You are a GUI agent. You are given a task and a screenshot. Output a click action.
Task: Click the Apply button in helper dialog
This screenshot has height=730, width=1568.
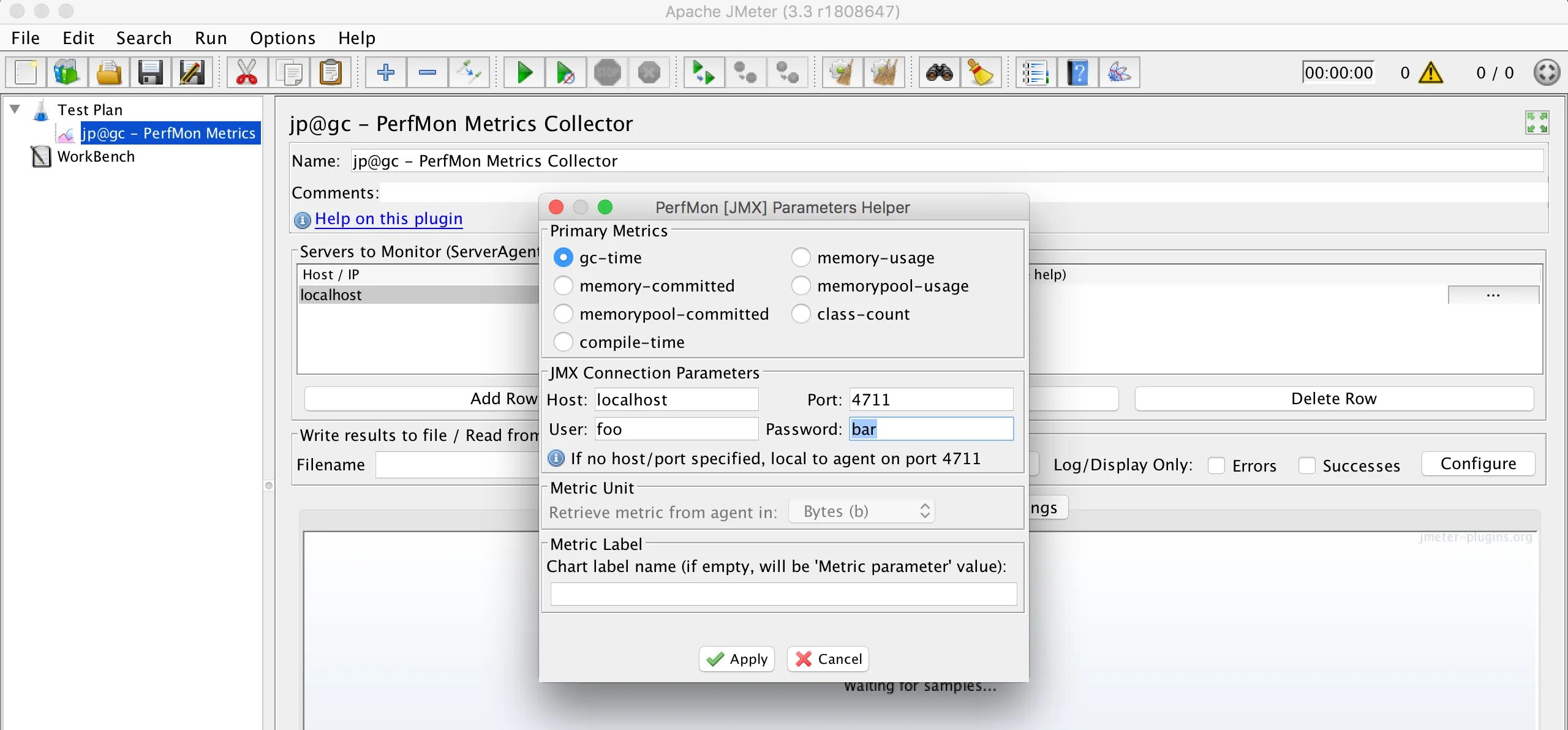(737, 659)
